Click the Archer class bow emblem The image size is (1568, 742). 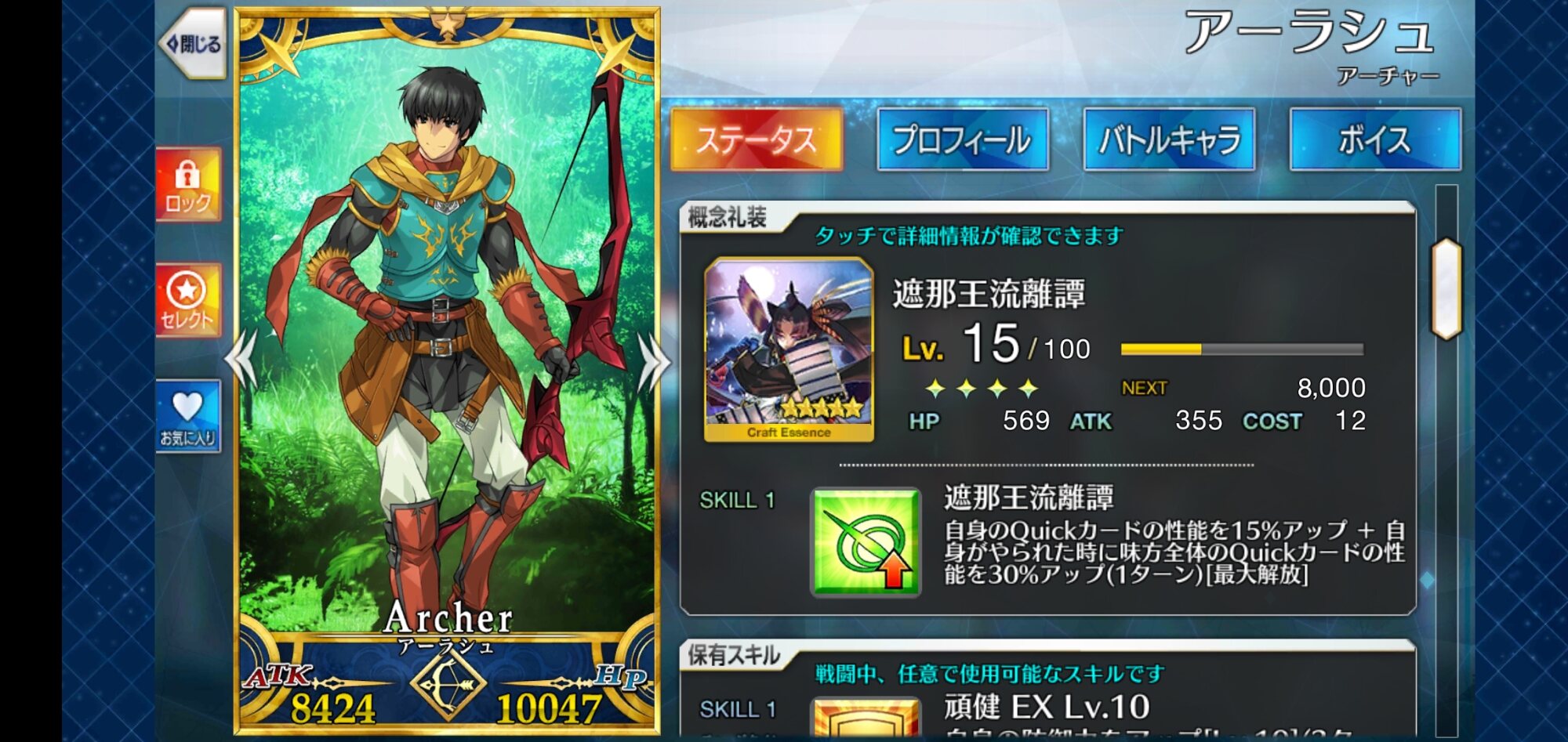pos(448,683)
